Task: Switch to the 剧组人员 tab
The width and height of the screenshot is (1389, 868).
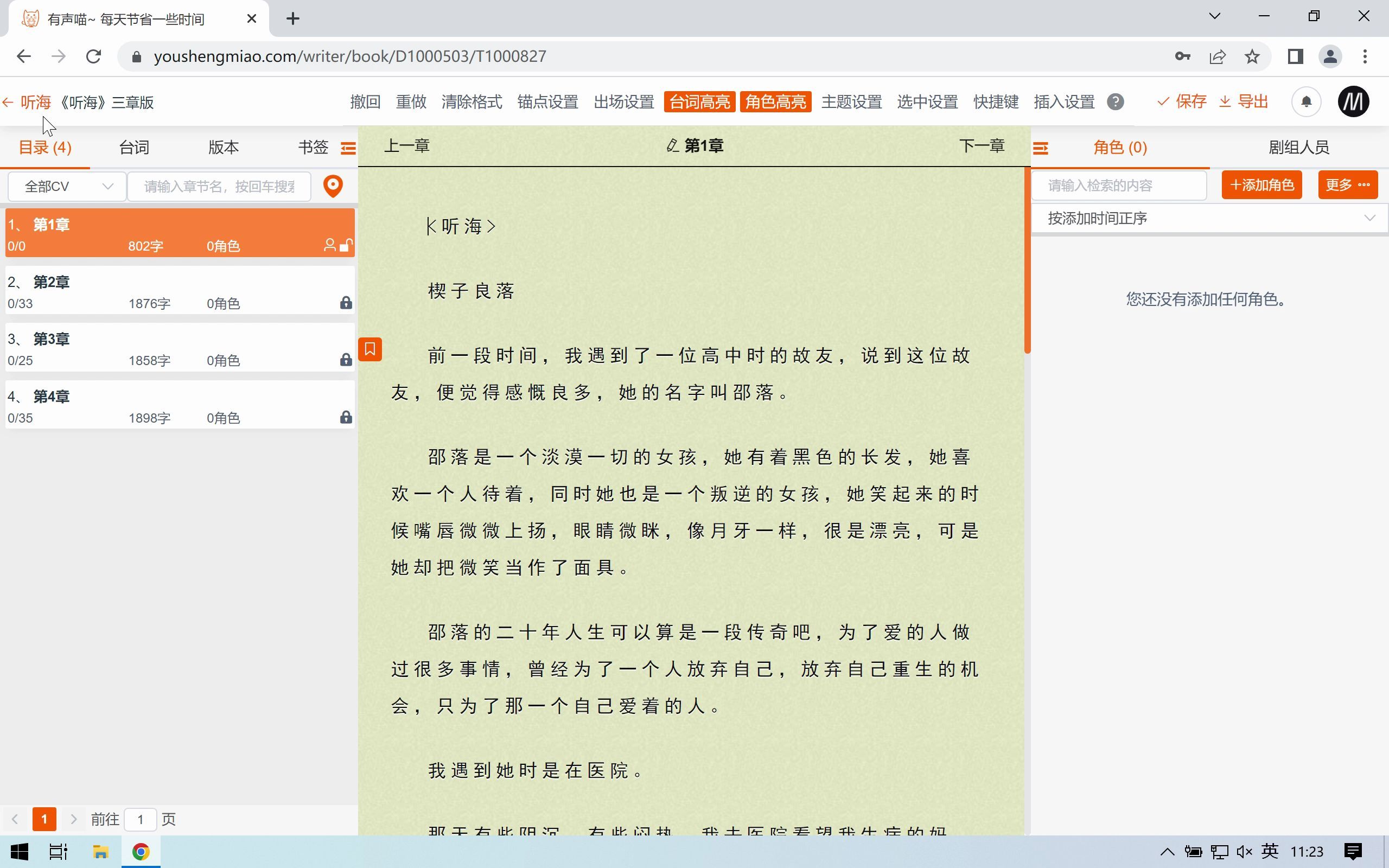Action: click(x=1299, y=148)
